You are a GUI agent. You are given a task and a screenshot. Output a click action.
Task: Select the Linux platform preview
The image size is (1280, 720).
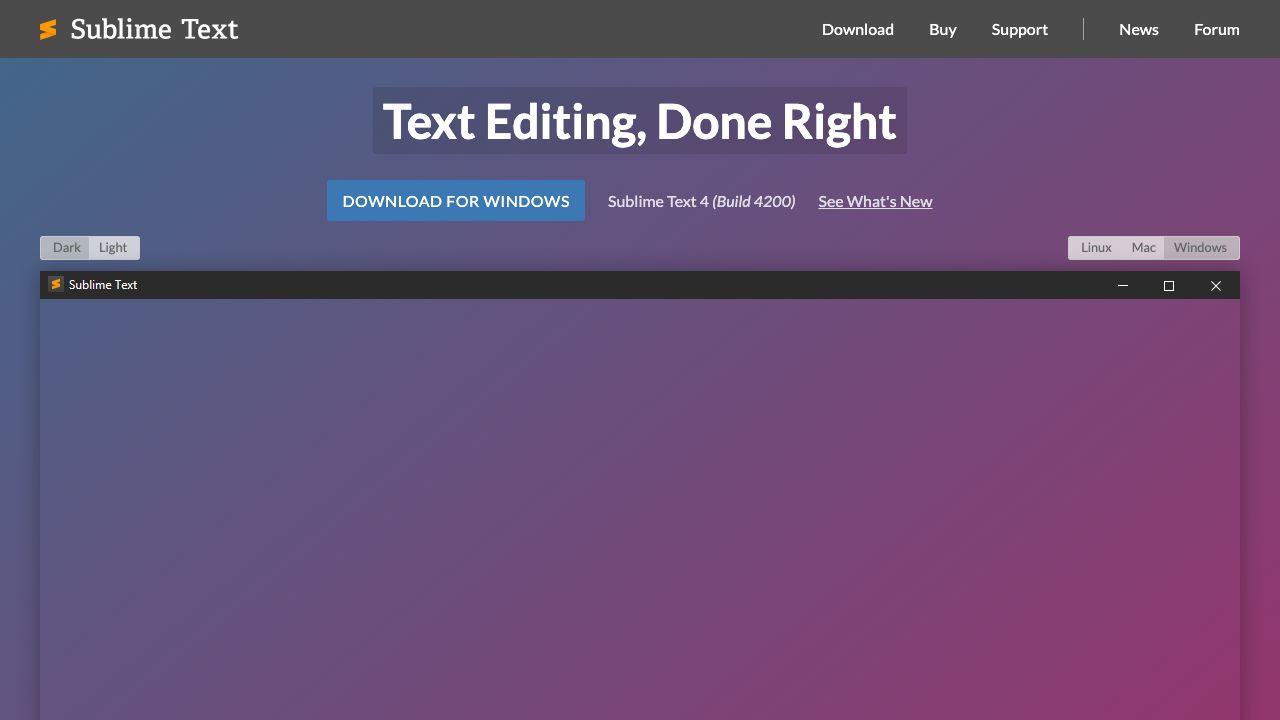[1096, 248]
